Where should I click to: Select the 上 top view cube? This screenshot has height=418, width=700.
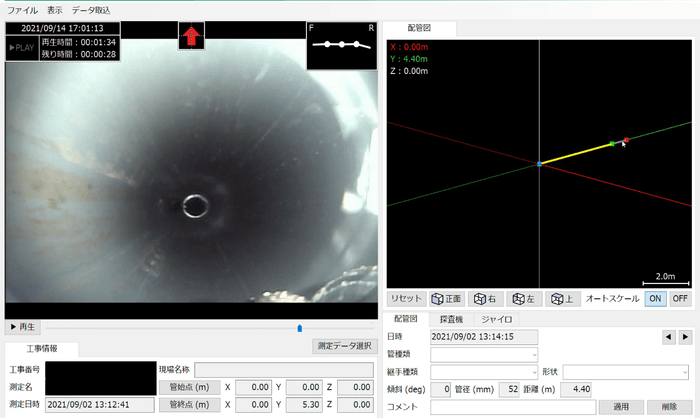561,298
